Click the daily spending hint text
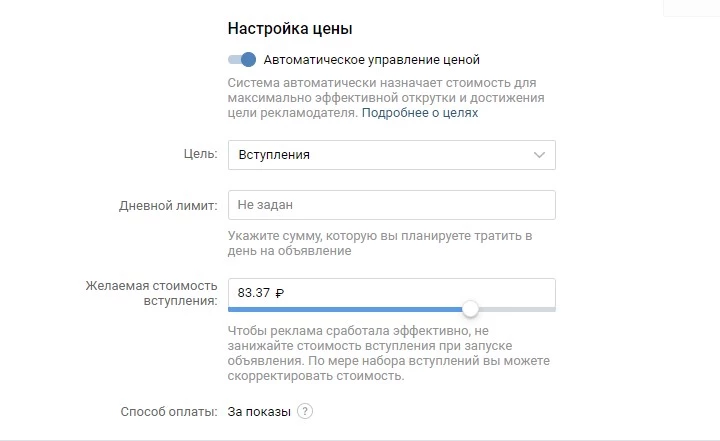Screen dimensions: 720x441 (x=380, y=243)
